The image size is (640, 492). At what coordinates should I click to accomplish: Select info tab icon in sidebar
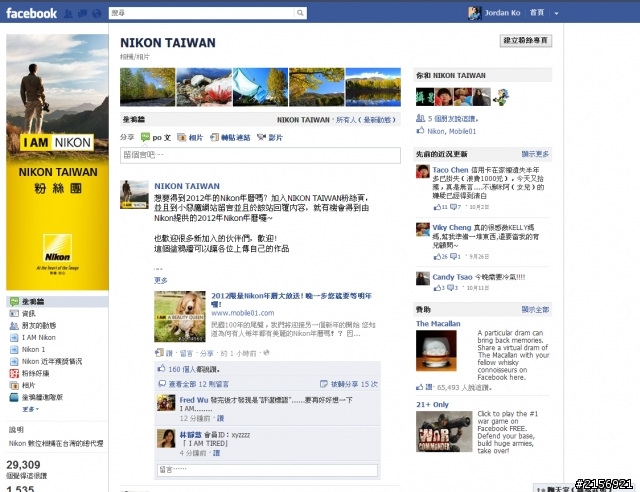[14, 314]
